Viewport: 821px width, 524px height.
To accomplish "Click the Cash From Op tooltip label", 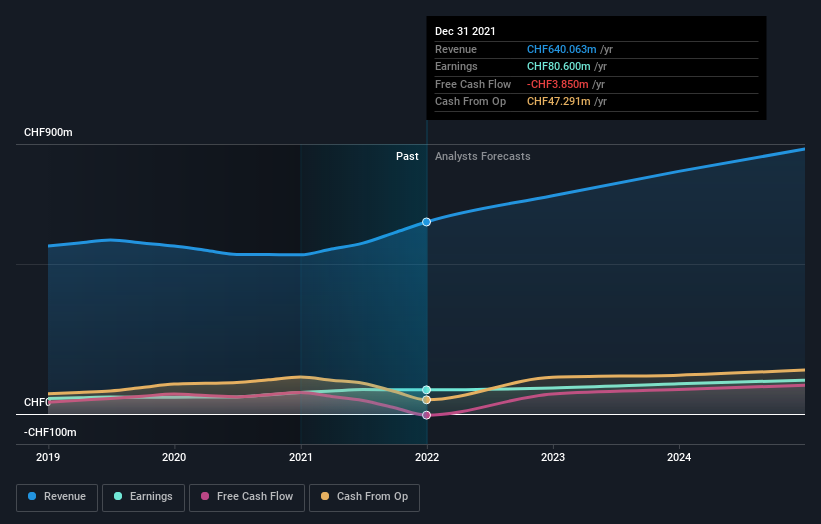I will click(471, 102).
